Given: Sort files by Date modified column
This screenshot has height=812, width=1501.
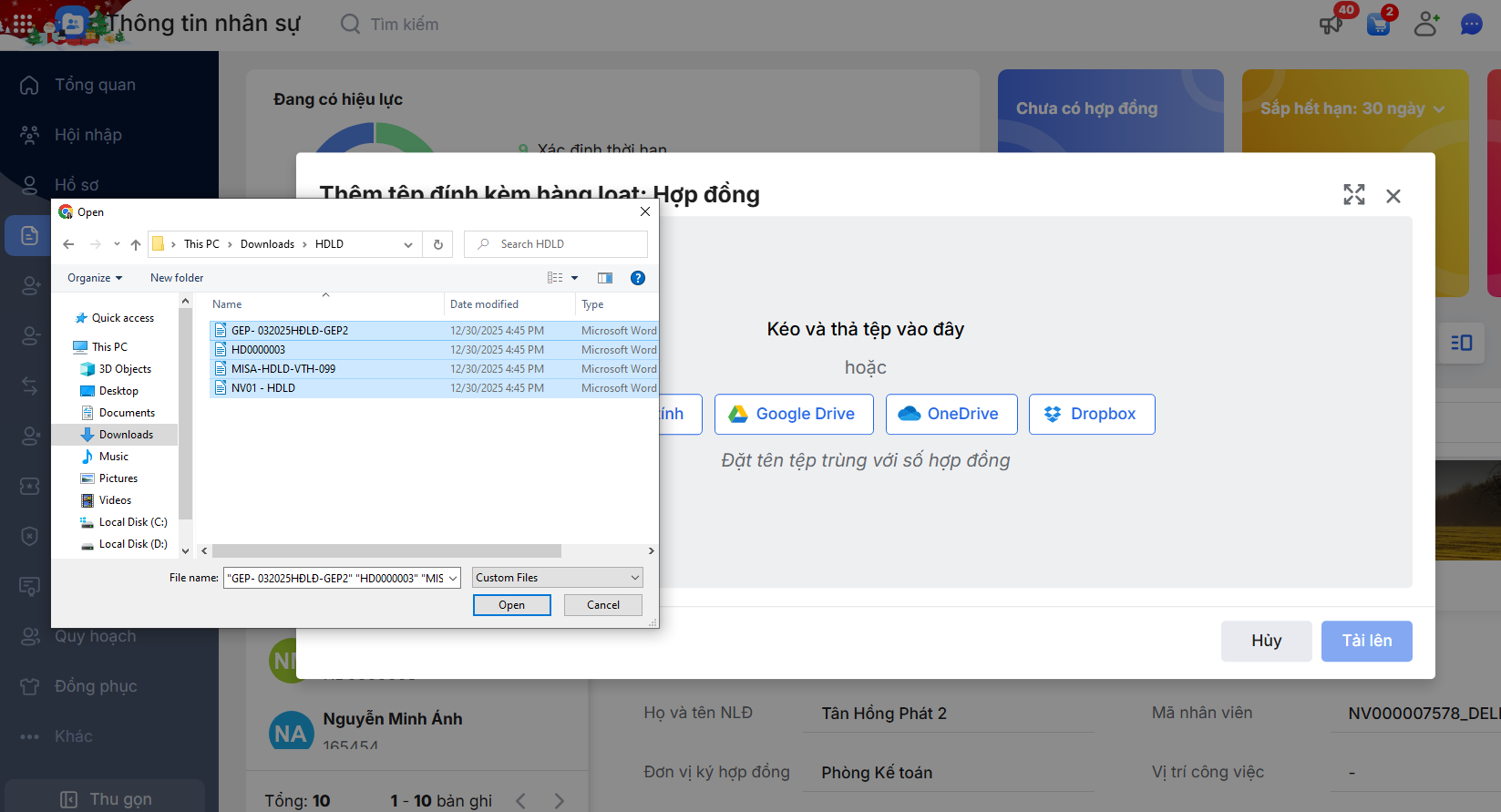Looking at the screenshot, I should click(x=484, y=304).
